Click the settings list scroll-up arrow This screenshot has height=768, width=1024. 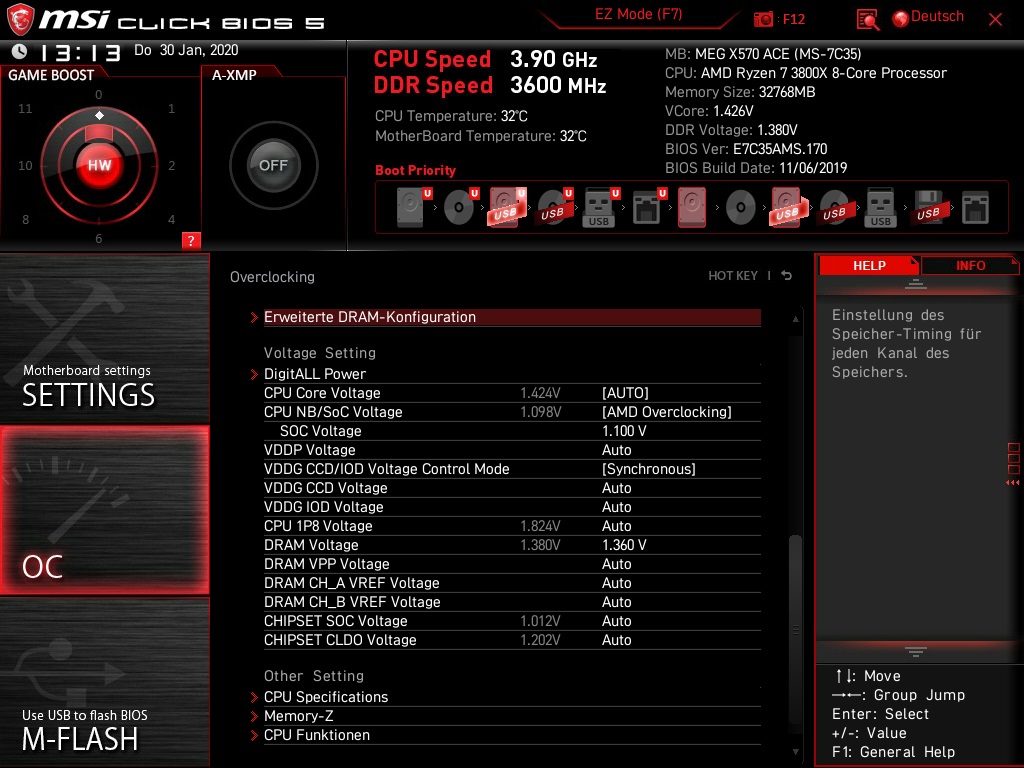point(795,319)
